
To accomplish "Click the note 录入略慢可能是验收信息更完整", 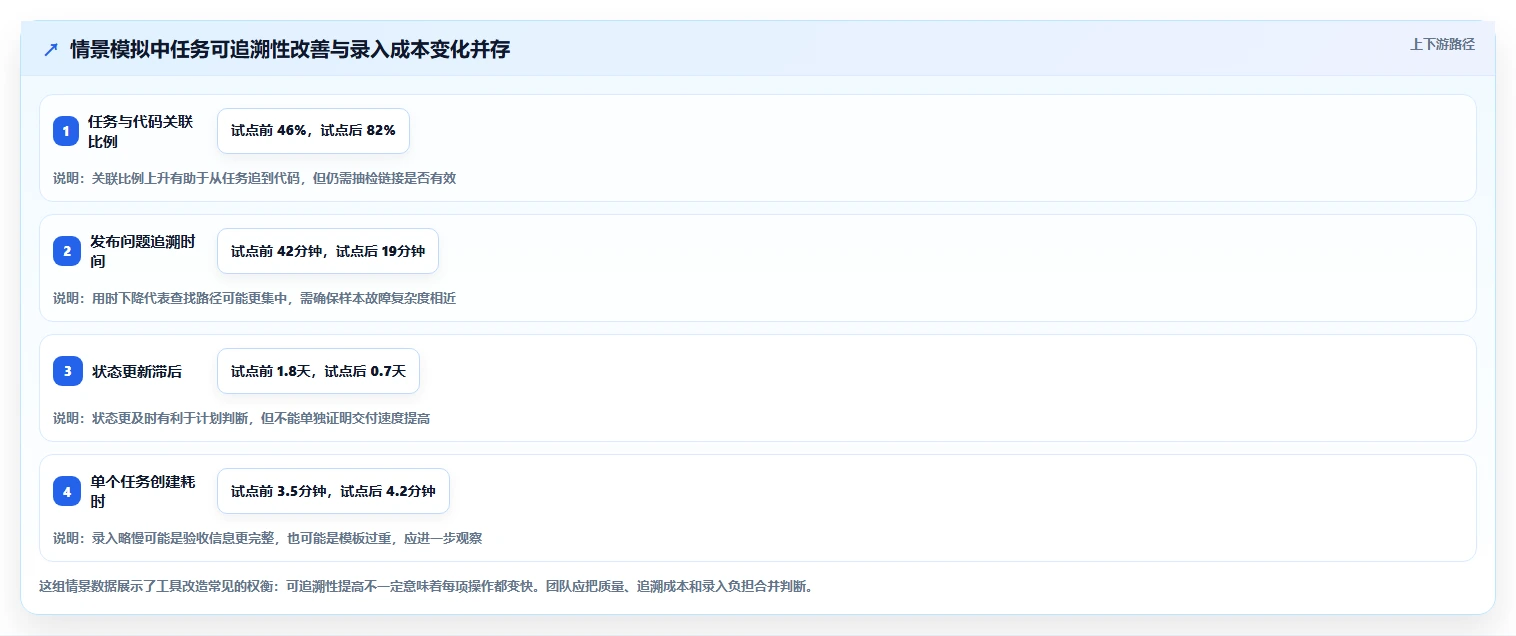I will (267, 538).
